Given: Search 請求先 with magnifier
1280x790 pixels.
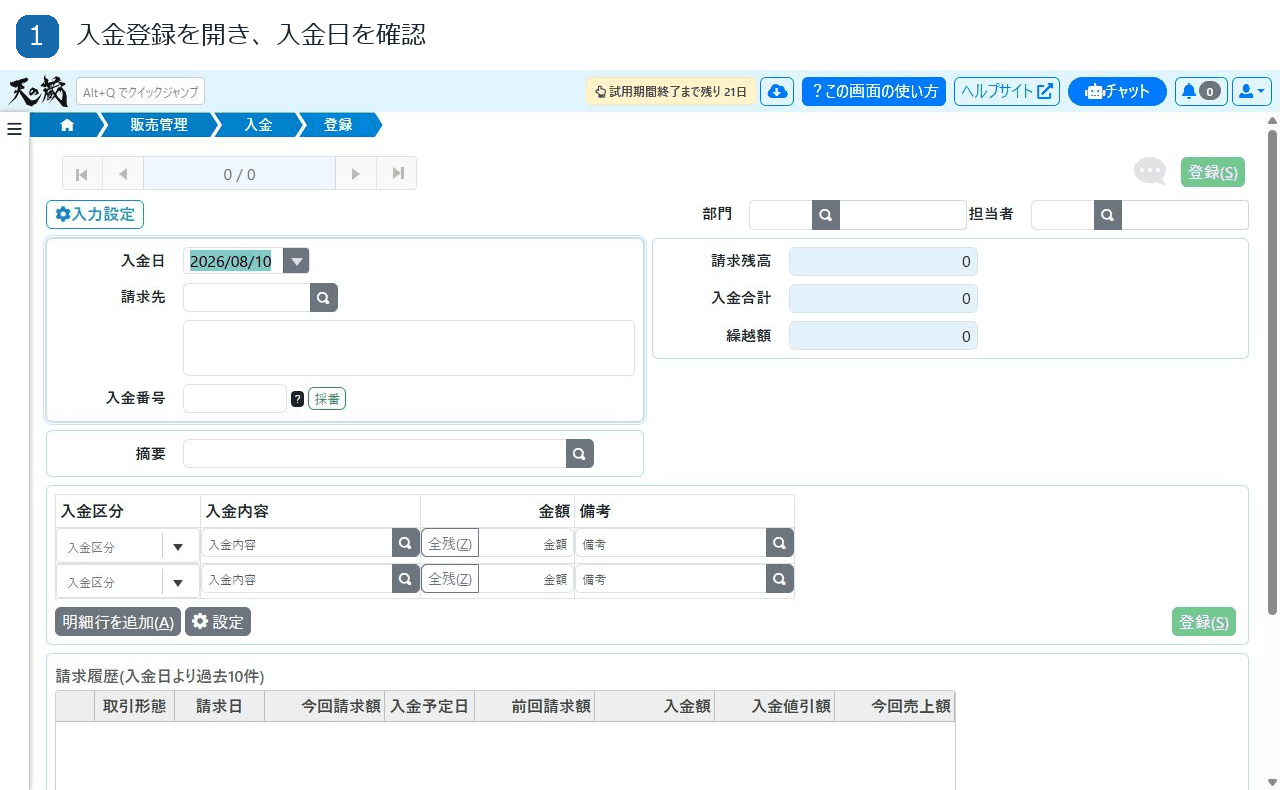Looking at the screenshot, I should point(324,297).
